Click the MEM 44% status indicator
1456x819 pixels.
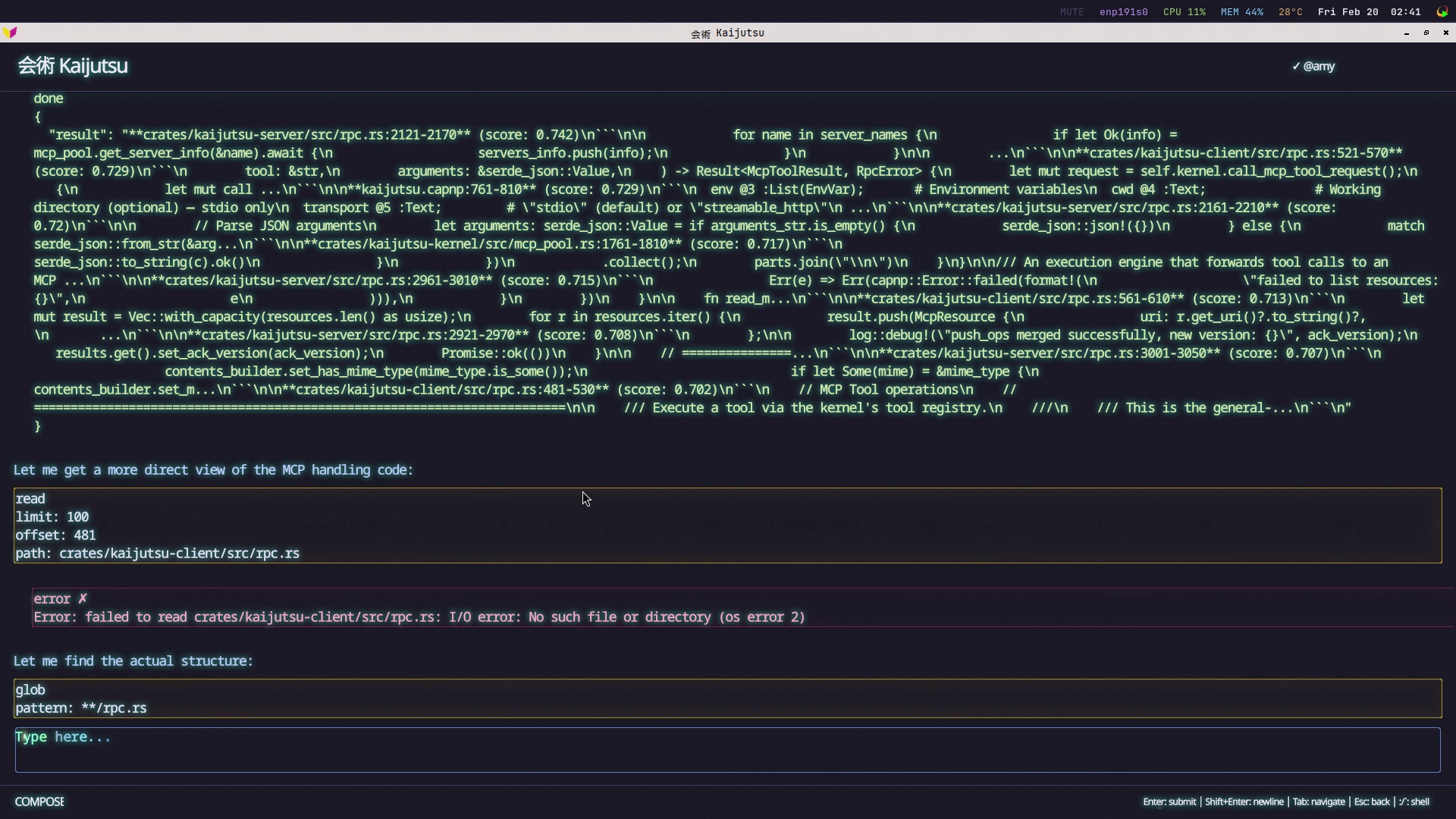1241,12
